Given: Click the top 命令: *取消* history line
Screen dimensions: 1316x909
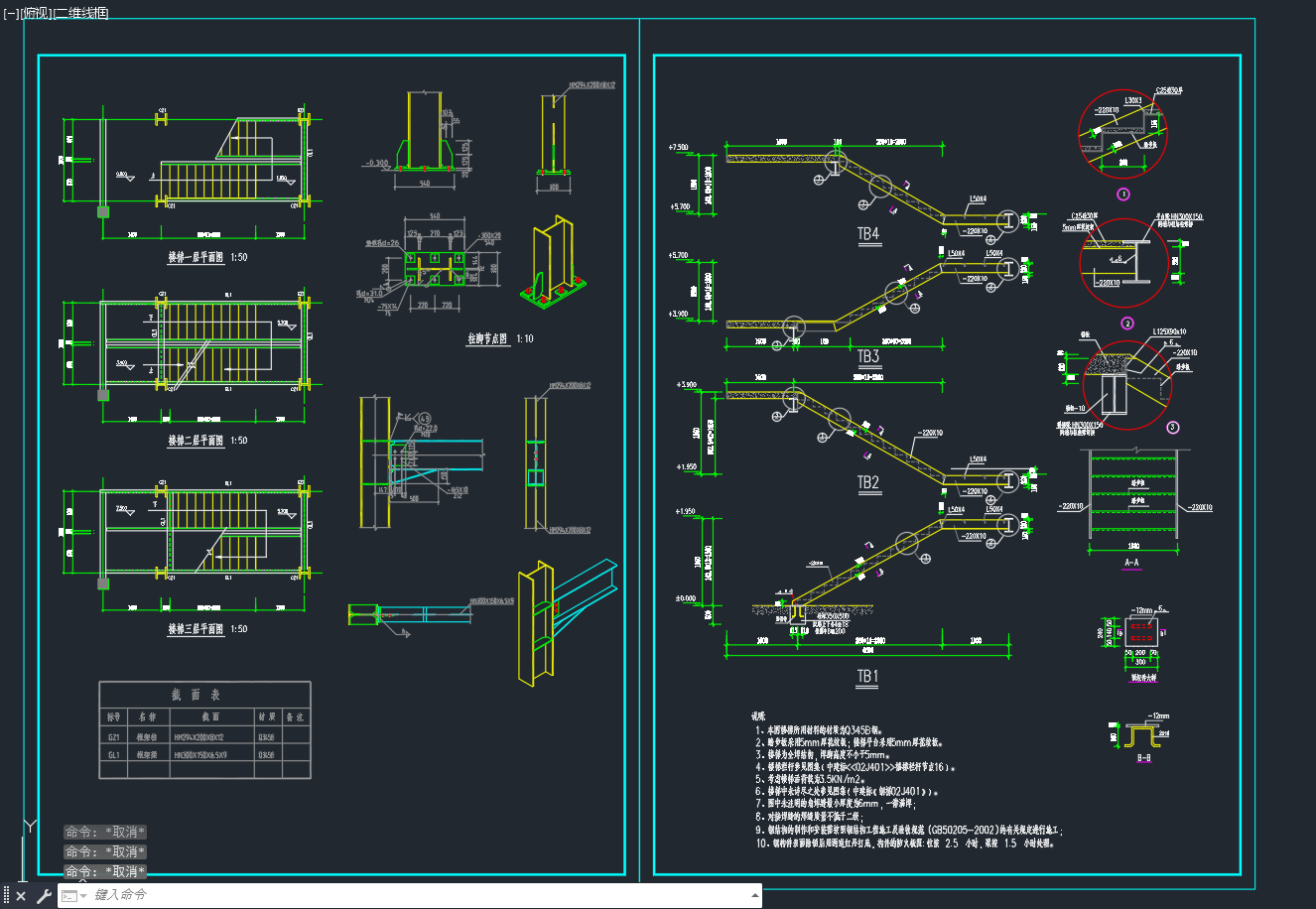Looking at the screenshot, I should (x=105, y=832).
